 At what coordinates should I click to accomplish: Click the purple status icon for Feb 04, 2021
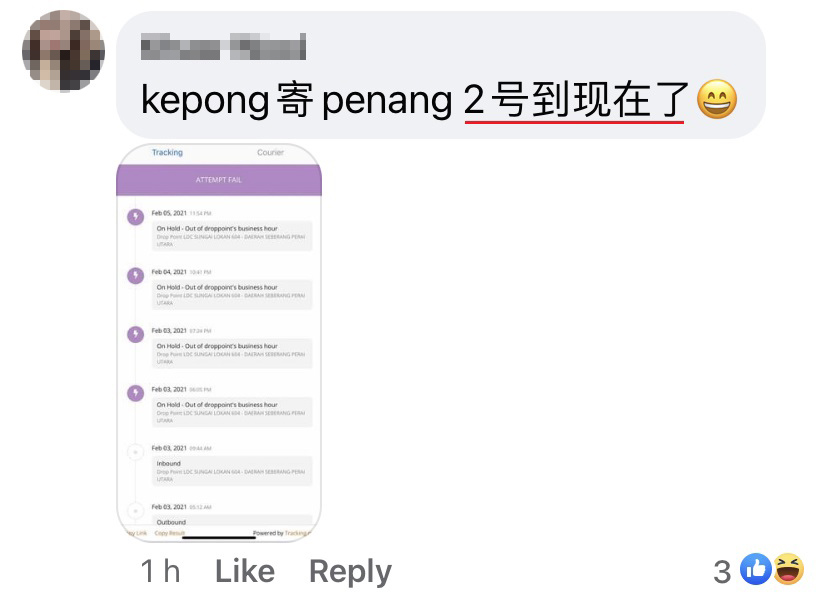[x=136, y=275]
